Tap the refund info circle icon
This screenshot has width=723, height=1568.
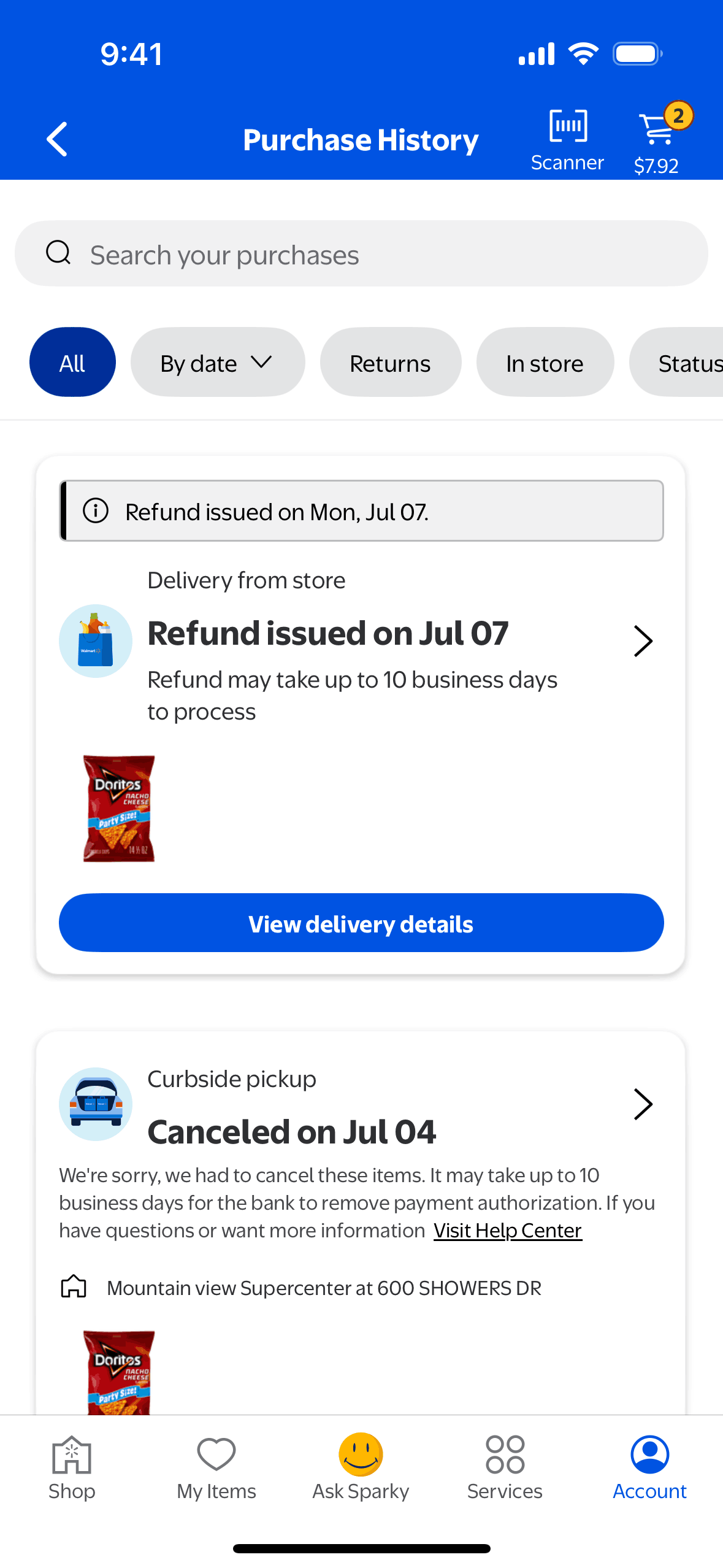coord(96,510)
